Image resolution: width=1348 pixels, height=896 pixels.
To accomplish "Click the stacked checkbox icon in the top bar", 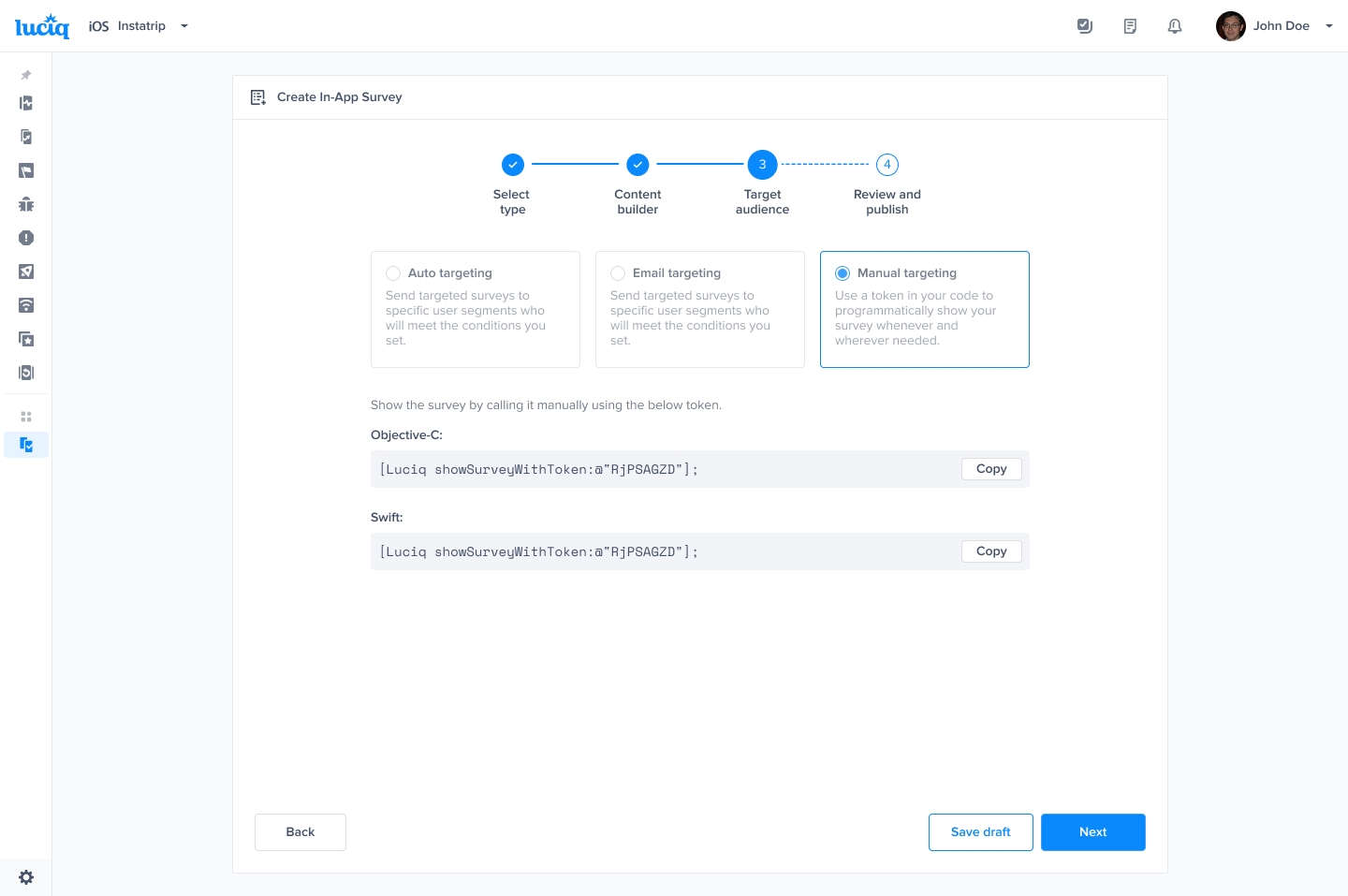I will point(1085,26).
